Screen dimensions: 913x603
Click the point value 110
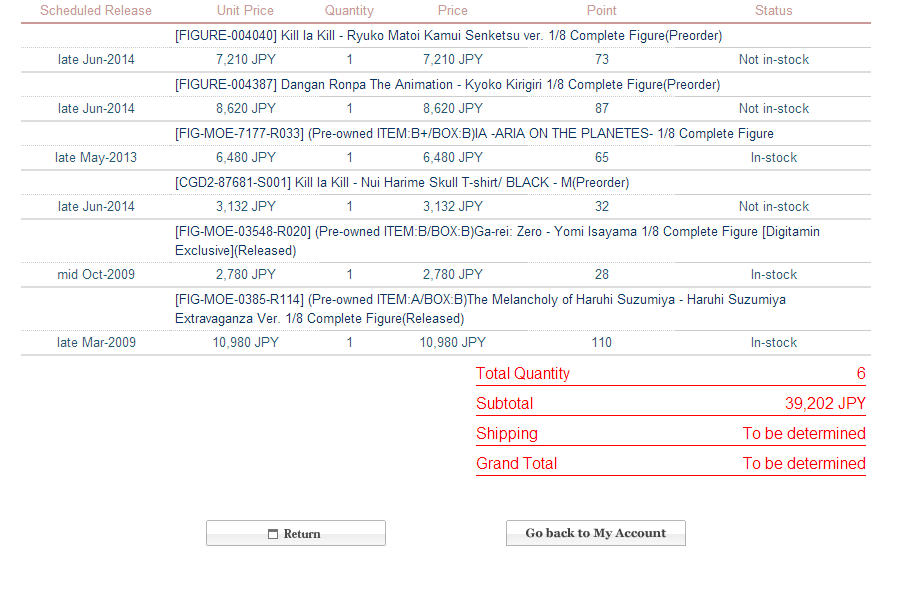[x=601, y=342]
